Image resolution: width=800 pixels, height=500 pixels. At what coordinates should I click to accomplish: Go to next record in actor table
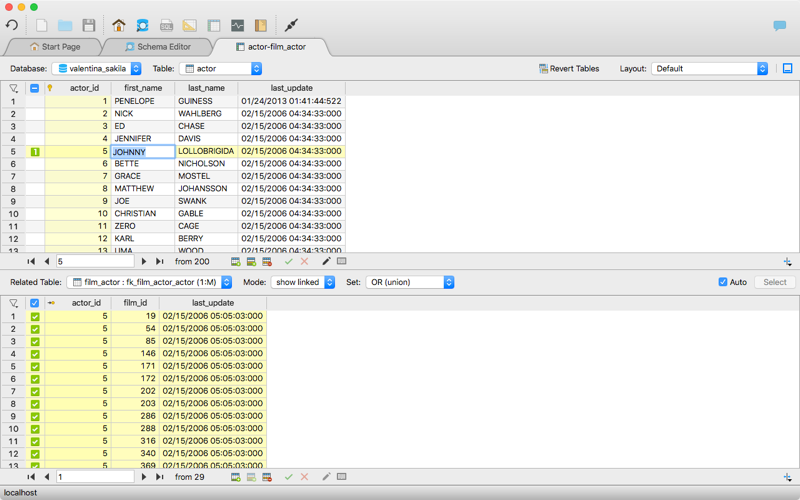[x=144, y=261]
